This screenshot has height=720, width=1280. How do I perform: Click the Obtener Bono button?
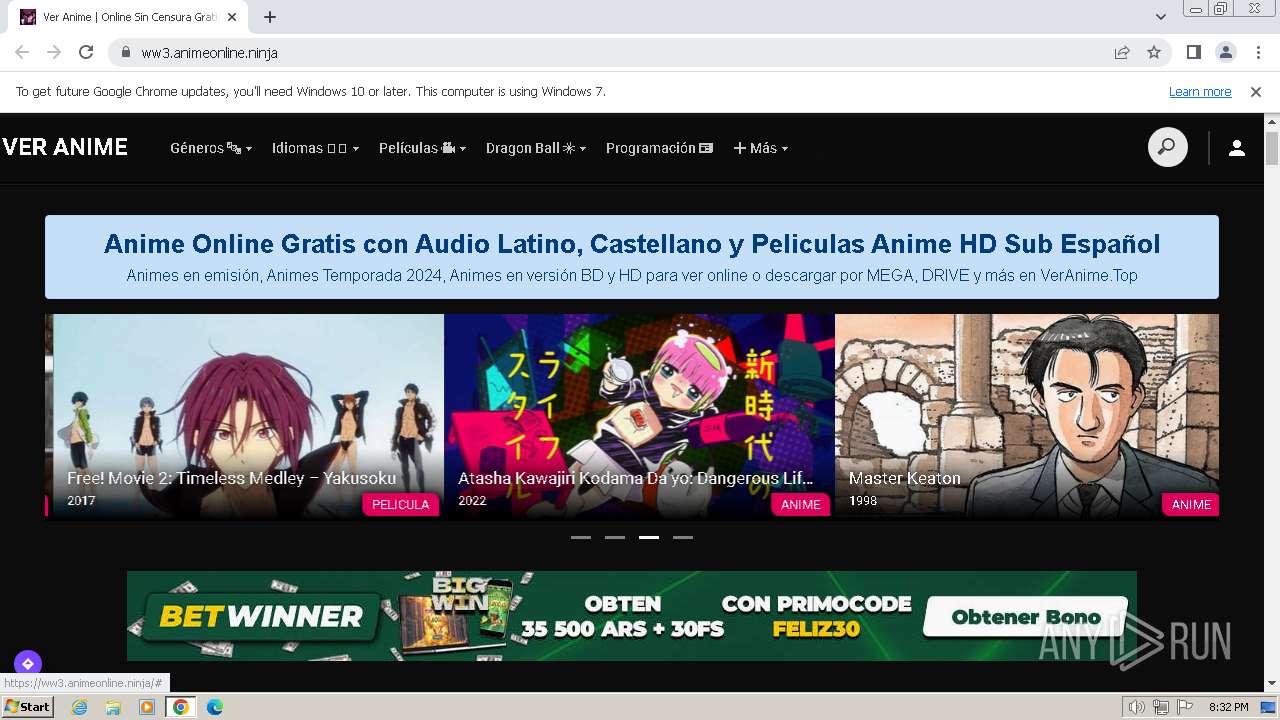(1025, 617)
